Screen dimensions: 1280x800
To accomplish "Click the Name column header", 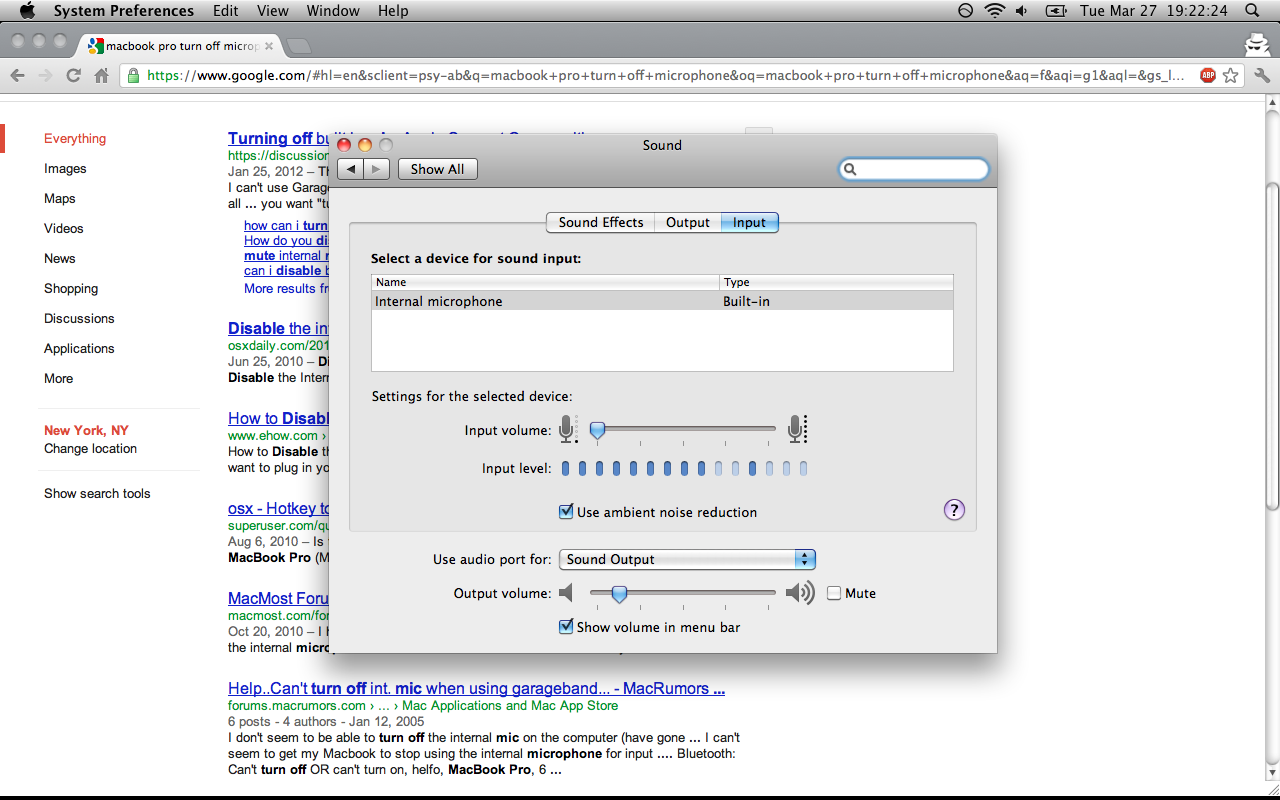I will pos(545,282).
